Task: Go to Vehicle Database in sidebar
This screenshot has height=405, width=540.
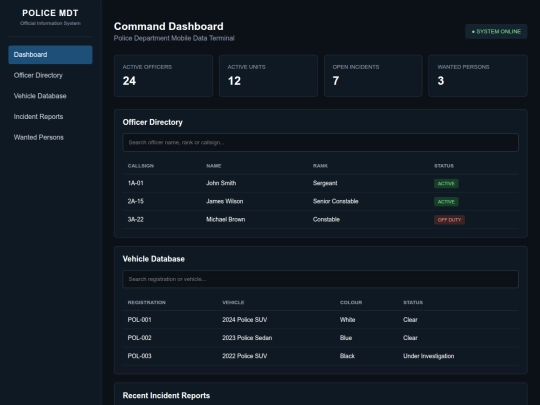Action: 50,96
